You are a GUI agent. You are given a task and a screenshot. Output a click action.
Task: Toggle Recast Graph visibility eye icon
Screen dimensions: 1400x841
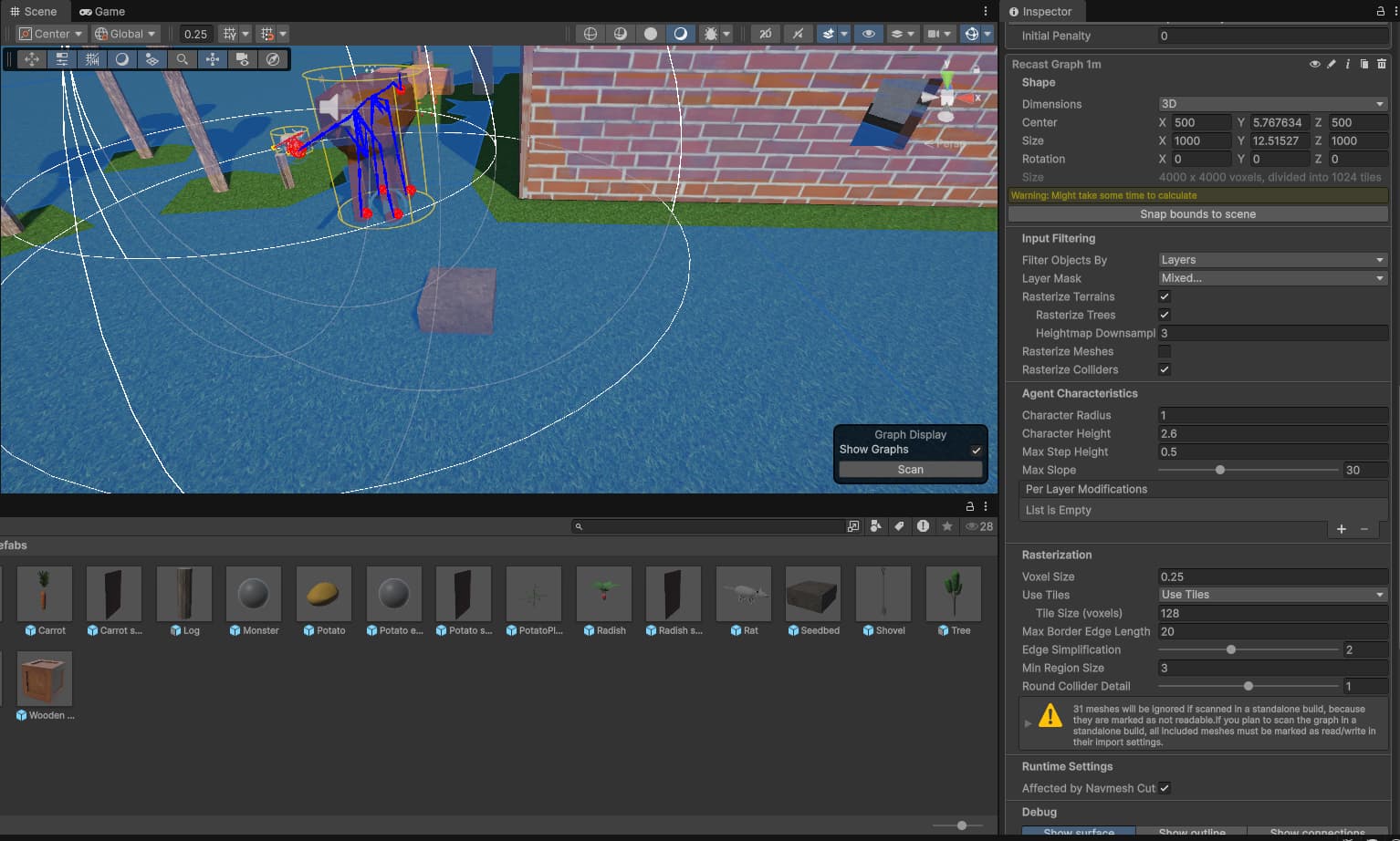tap(1314, 64)
